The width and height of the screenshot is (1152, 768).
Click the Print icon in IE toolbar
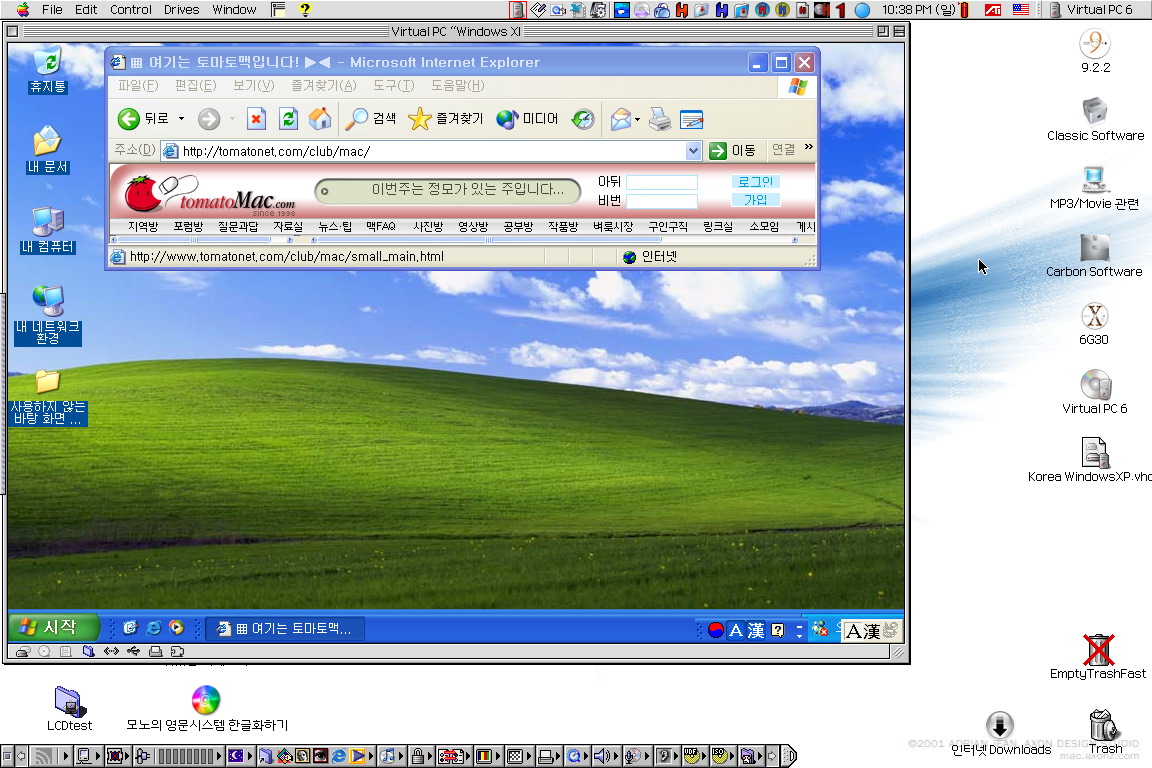[659, 119]
